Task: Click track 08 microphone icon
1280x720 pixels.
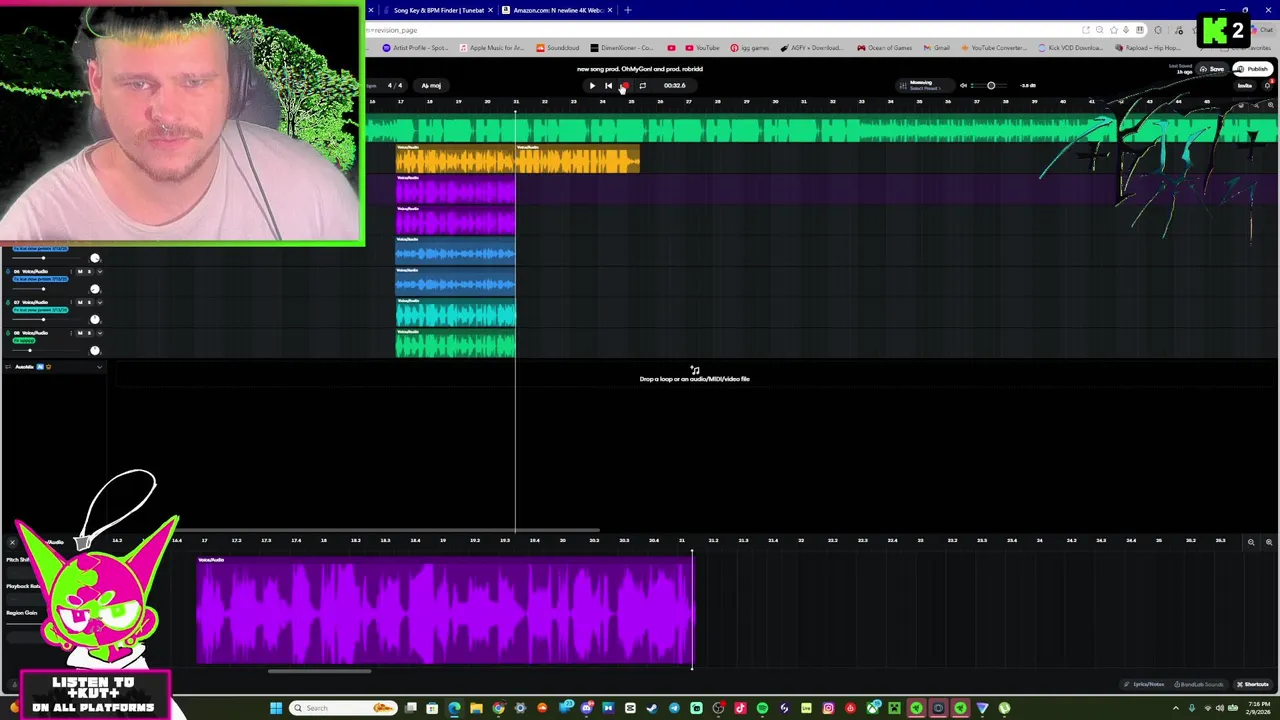Action: point(8,333)
